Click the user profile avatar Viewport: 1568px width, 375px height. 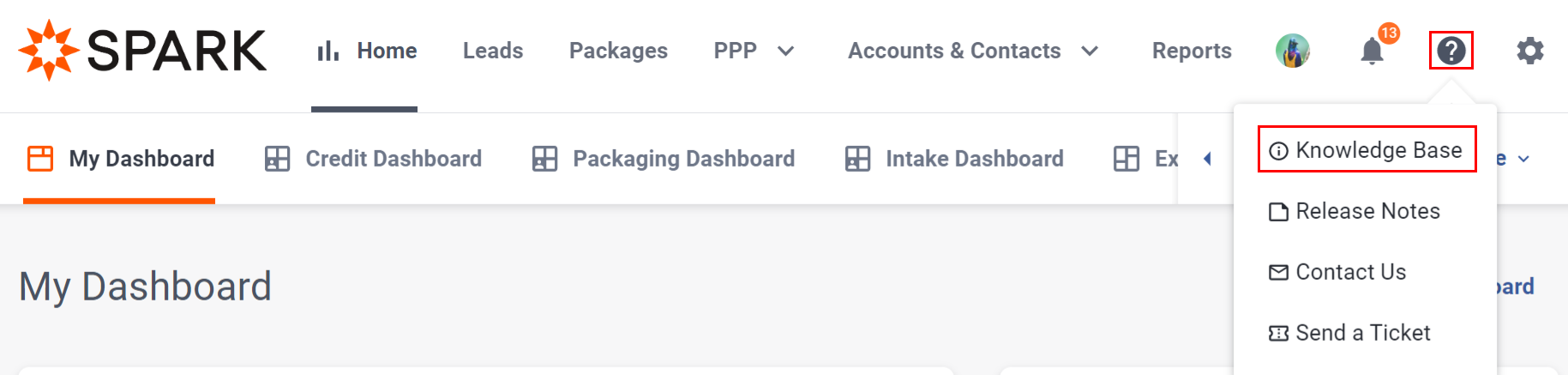pos(1293,51)
